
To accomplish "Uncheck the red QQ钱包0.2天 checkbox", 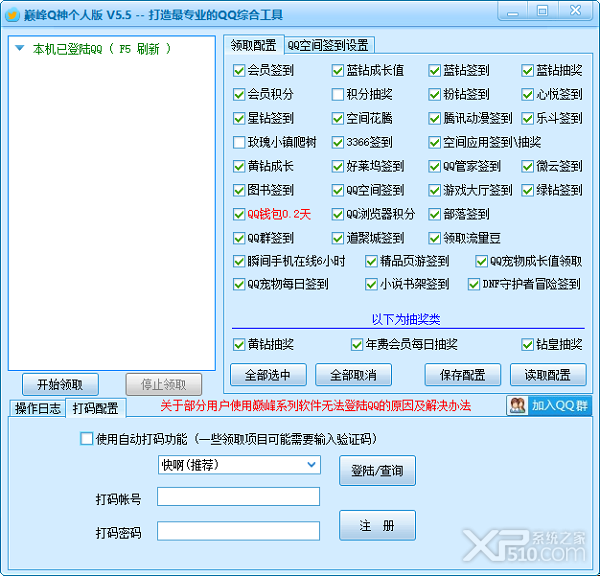I will (239, 214).
